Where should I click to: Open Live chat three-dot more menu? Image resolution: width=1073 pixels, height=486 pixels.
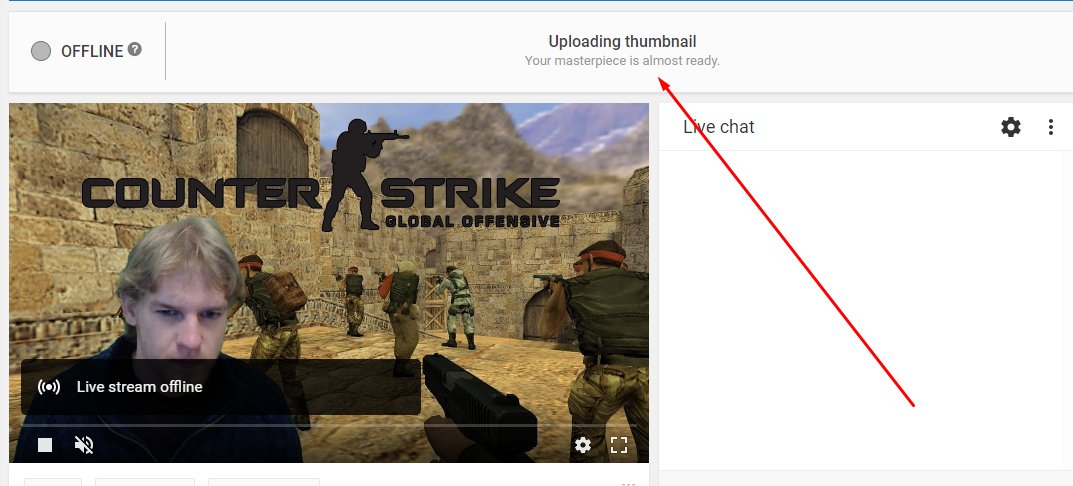point(1050,127)
